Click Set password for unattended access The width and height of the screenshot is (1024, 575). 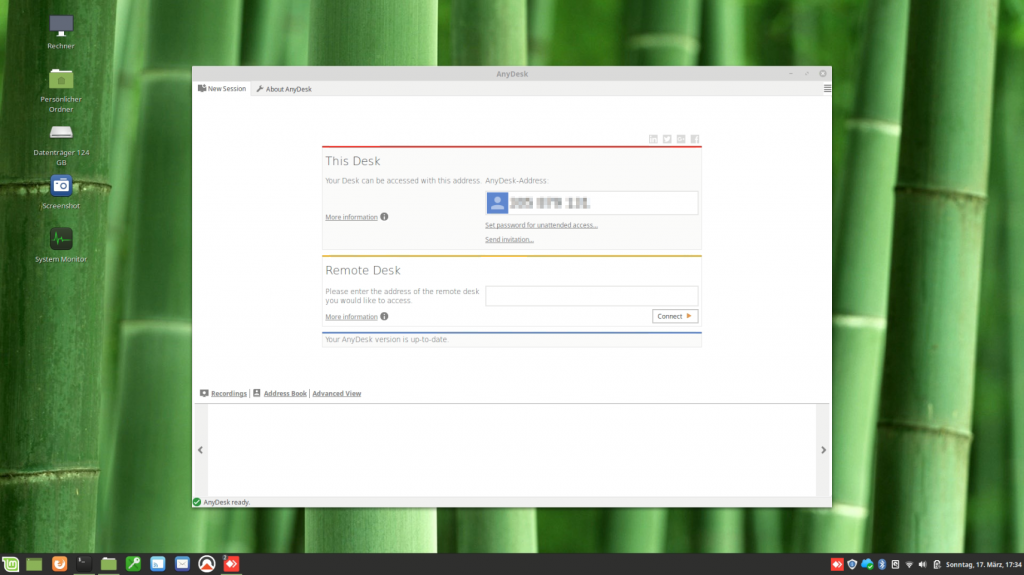[x=541, y=226]
